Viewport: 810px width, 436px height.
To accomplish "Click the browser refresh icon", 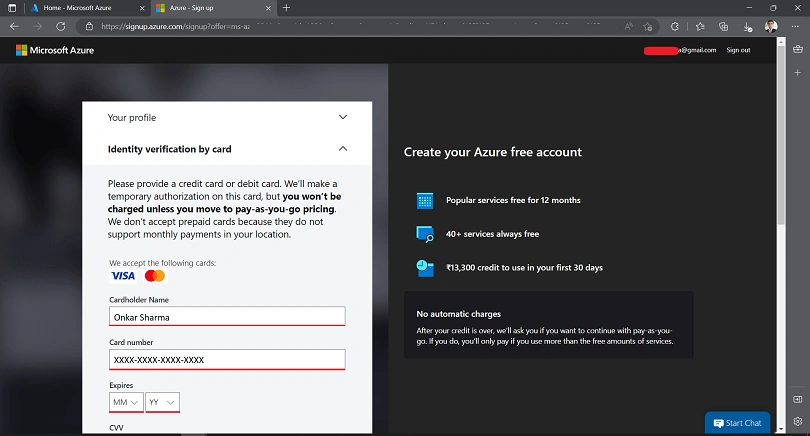I will (60, 26).
